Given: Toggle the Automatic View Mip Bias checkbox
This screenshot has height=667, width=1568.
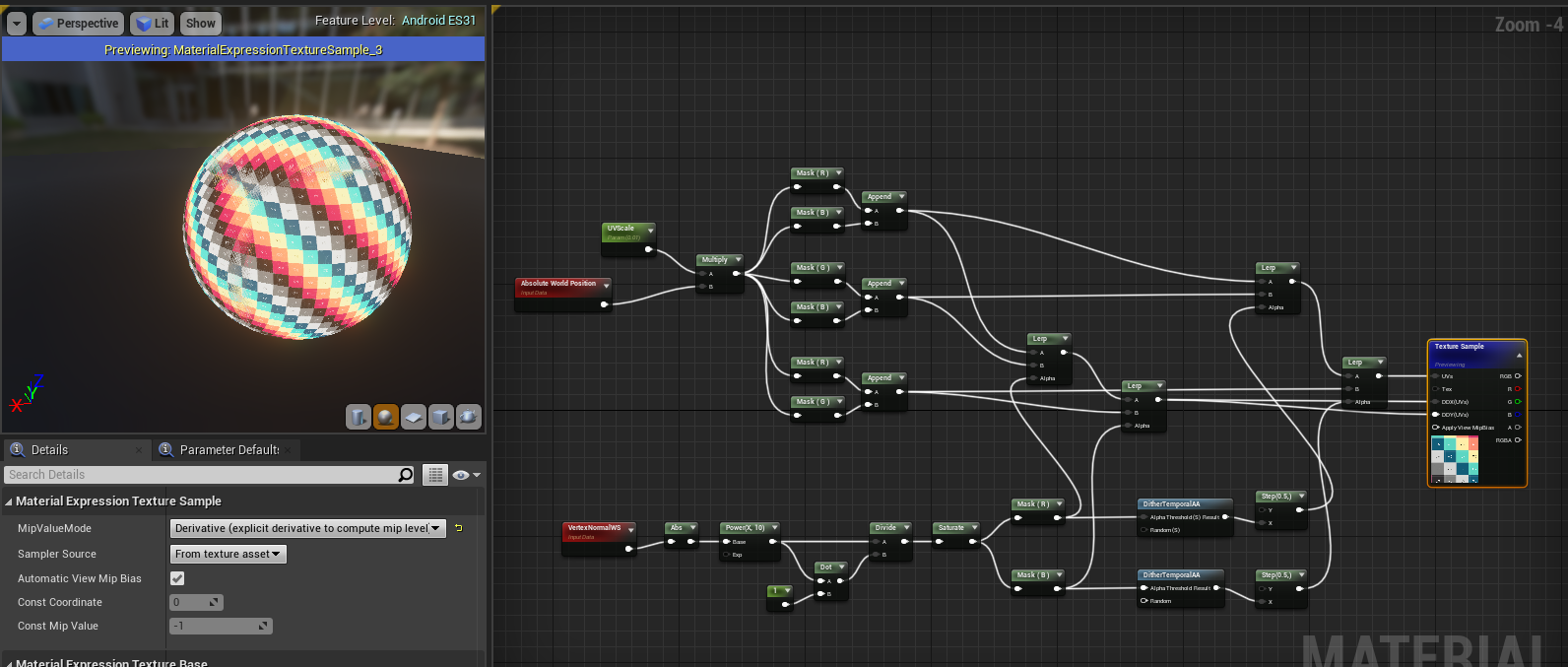Looking at the screenshot, I should coord(177,578).
